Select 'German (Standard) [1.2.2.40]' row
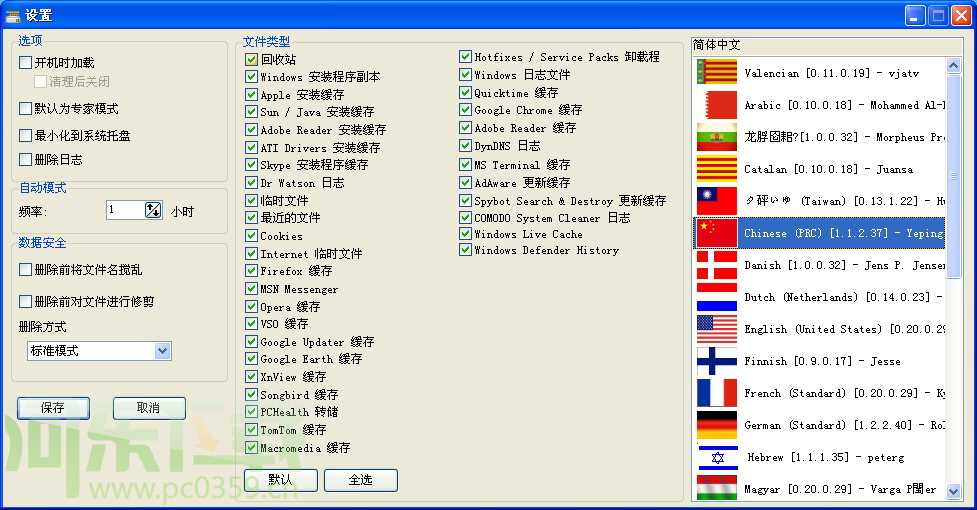 point(820,425)
